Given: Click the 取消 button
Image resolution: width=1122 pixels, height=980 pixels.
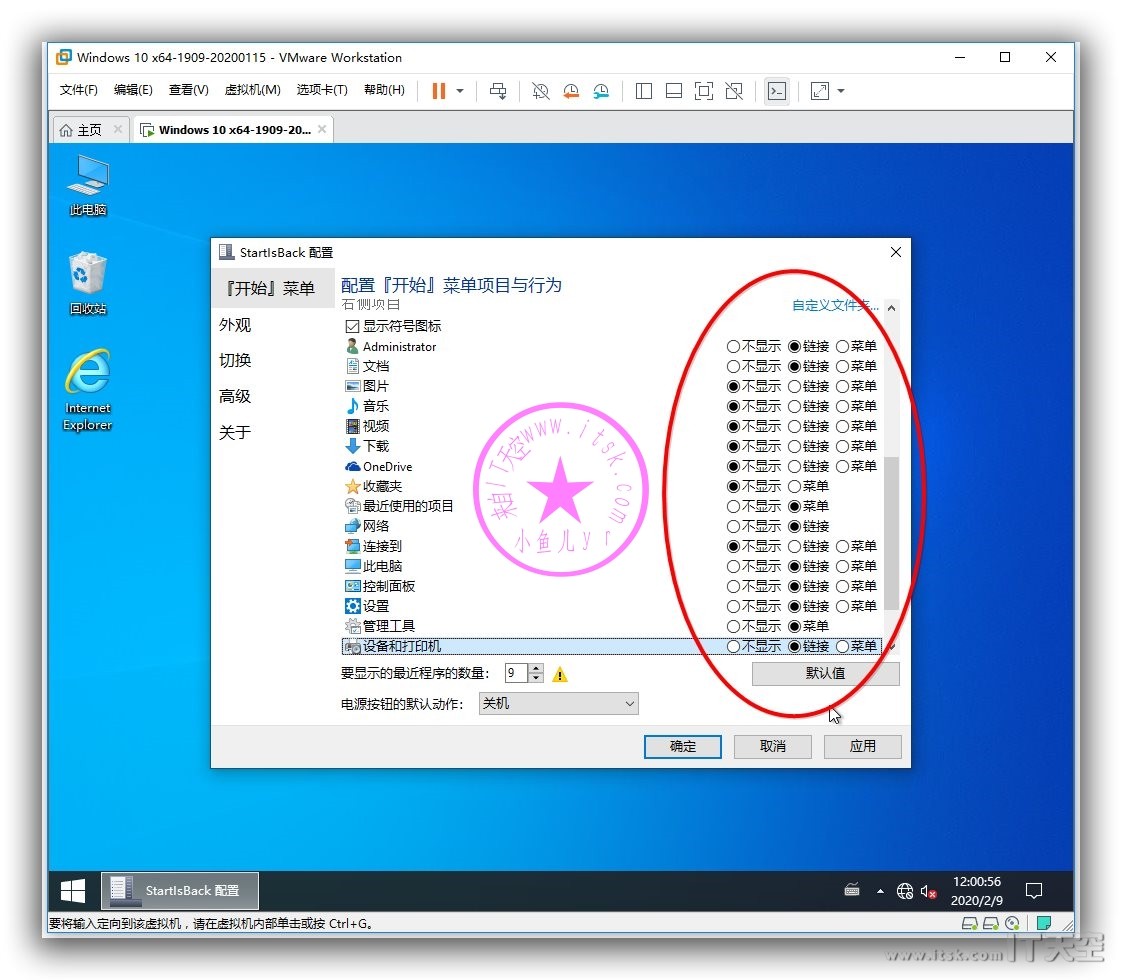Looking at the screenshot, I should [x=773, y=746].
